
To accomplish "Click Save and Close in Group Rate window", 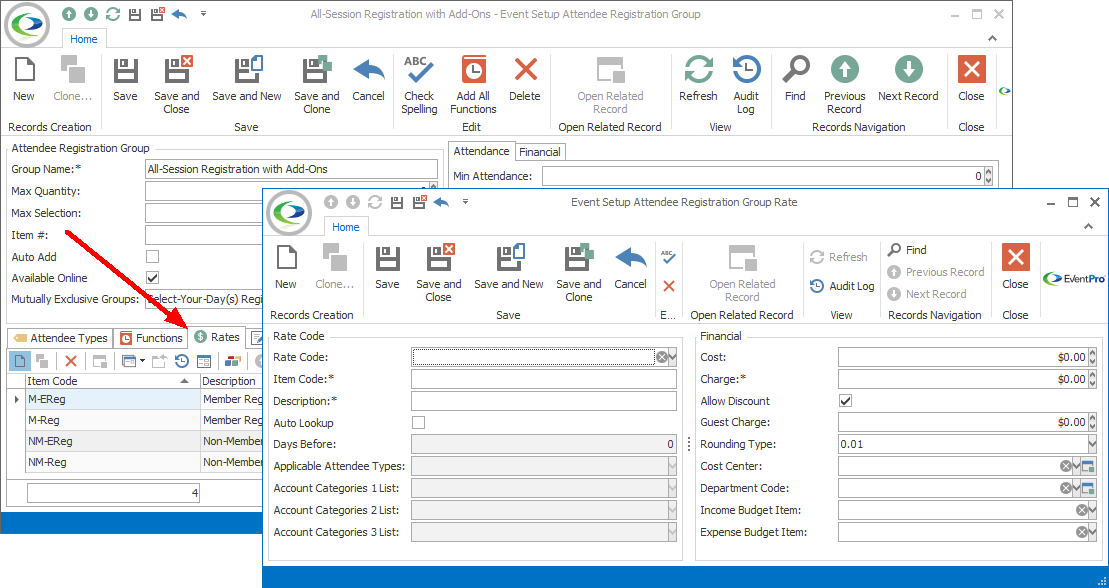I will coord(439,274).
